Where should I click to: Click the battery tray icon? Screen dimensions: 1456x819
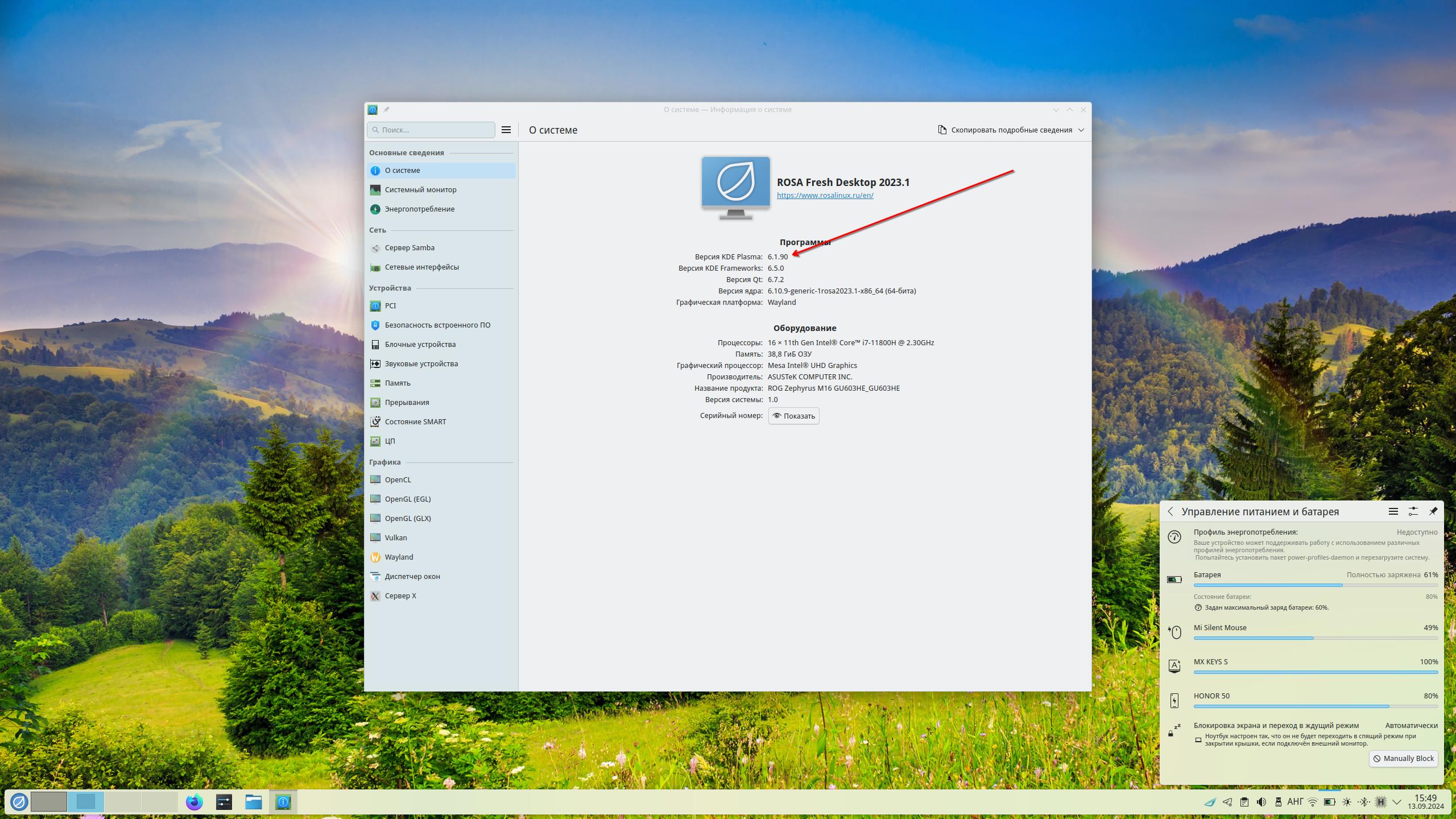1330,802
